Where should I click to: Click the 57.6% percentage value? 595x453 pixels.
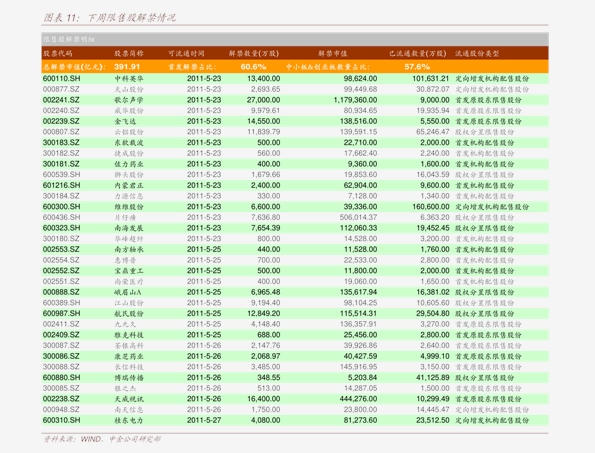pyautogui.click(x=417, y=67)
